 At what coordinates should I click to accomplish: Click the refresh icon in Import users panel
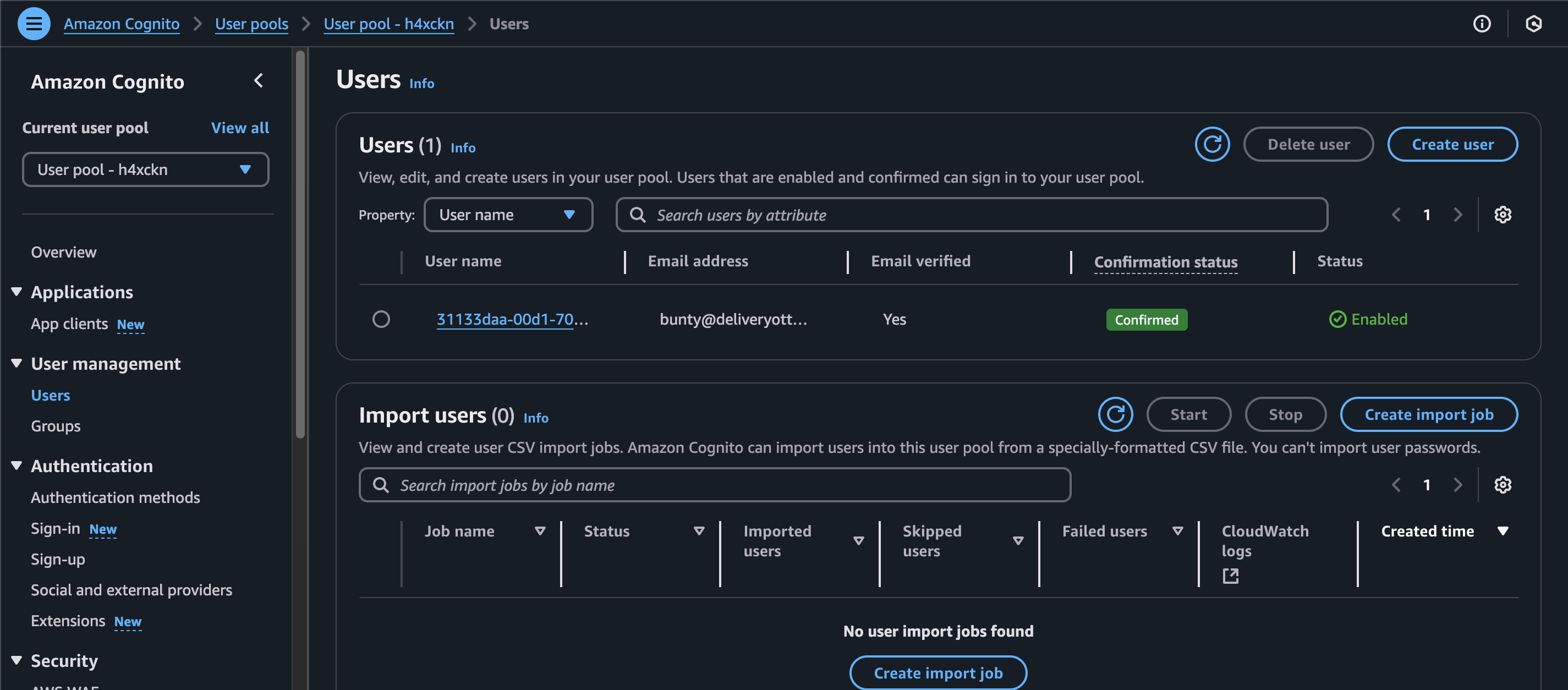click(1115, 414)
